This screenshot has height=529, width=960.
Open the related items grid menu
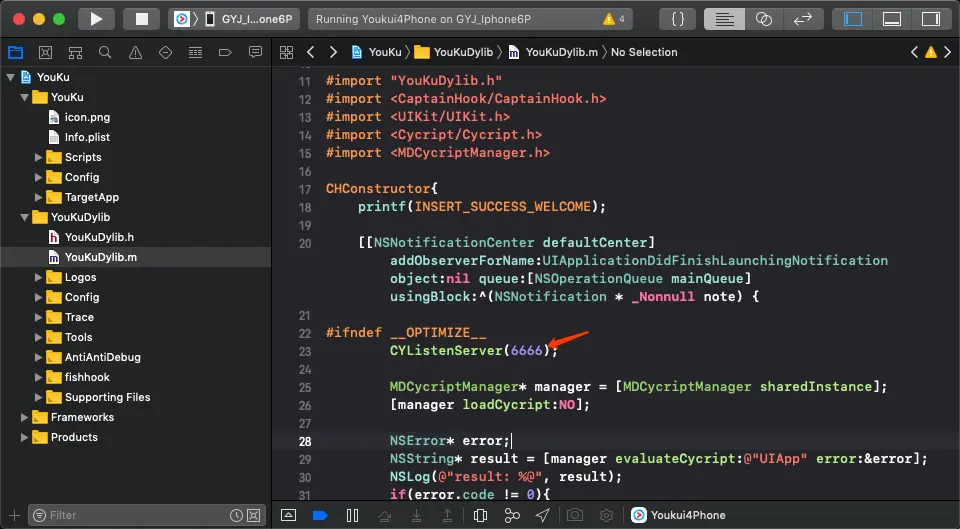287,53
